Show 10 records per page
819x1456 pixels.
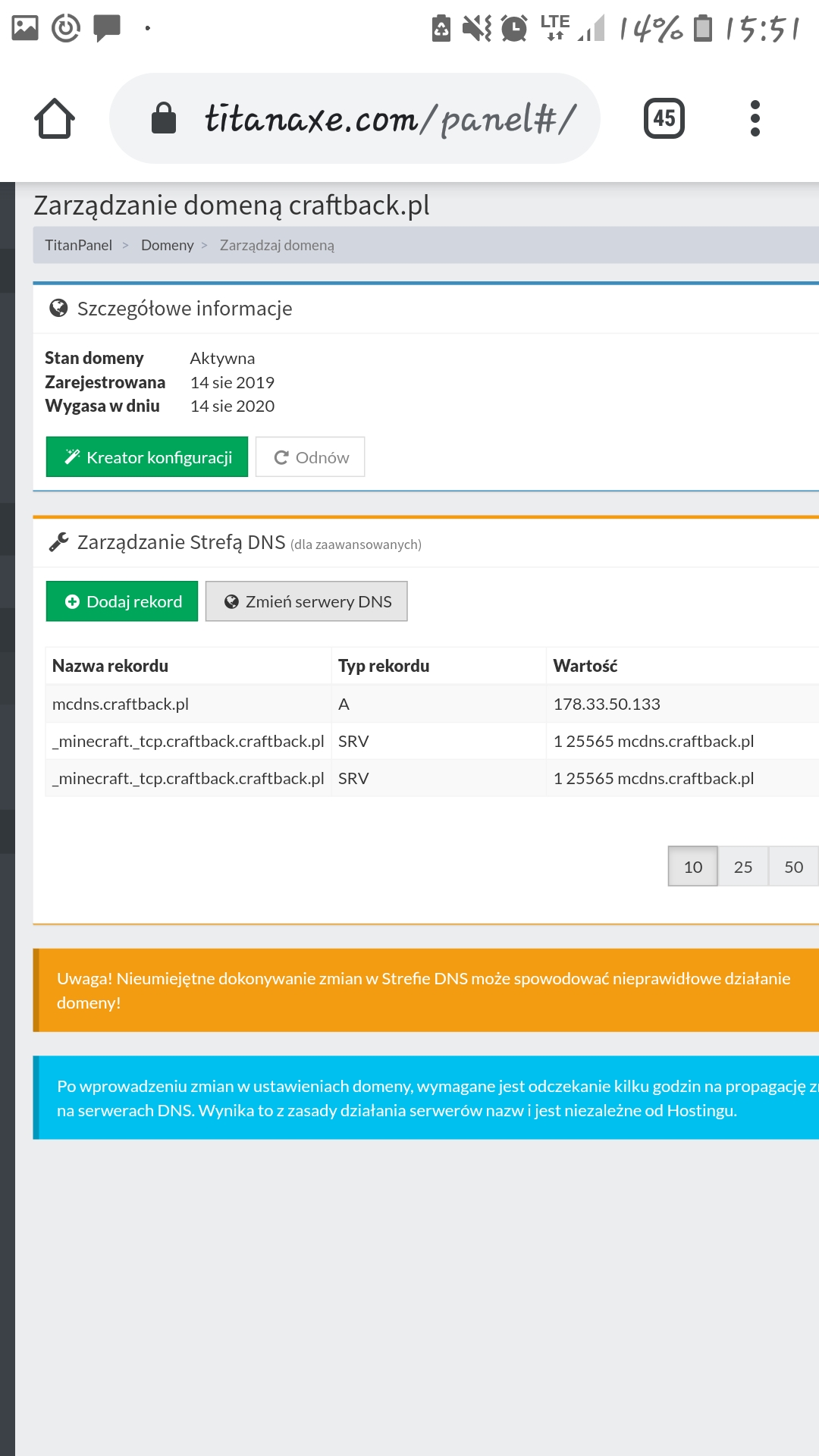[x=692, y=867]
